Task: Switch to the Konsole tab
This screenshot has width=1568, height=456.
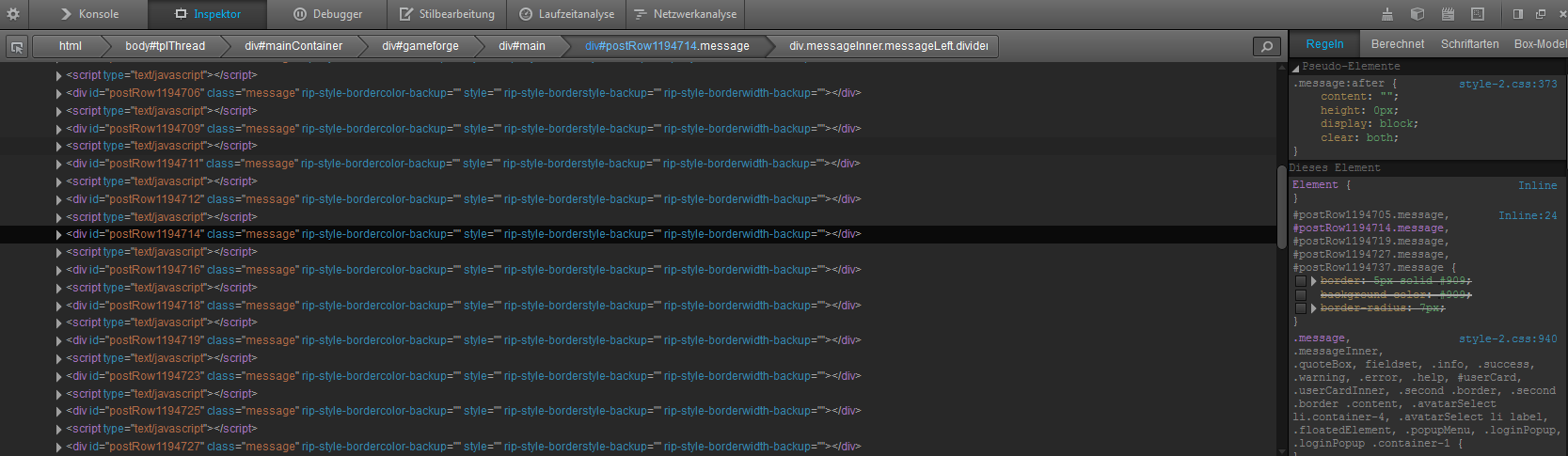Action: pos(89,14)
